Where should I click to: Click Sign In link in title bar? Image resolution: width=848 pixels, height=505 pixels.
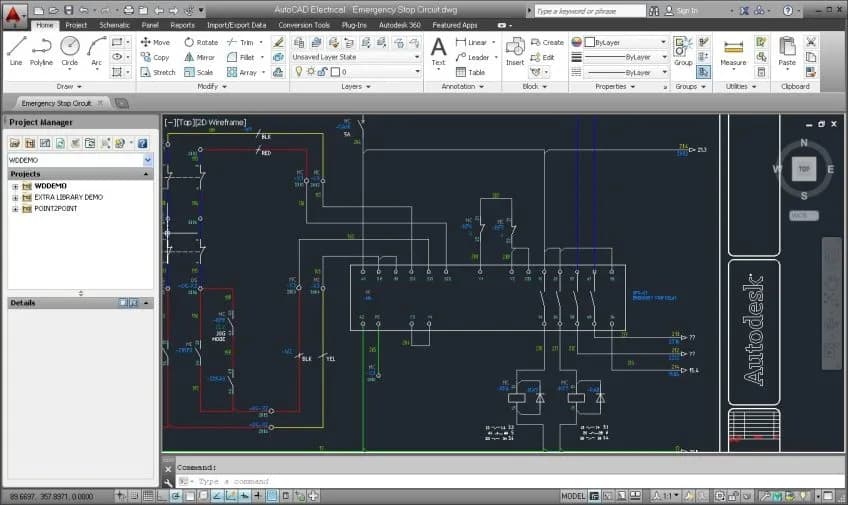(686, 10)
